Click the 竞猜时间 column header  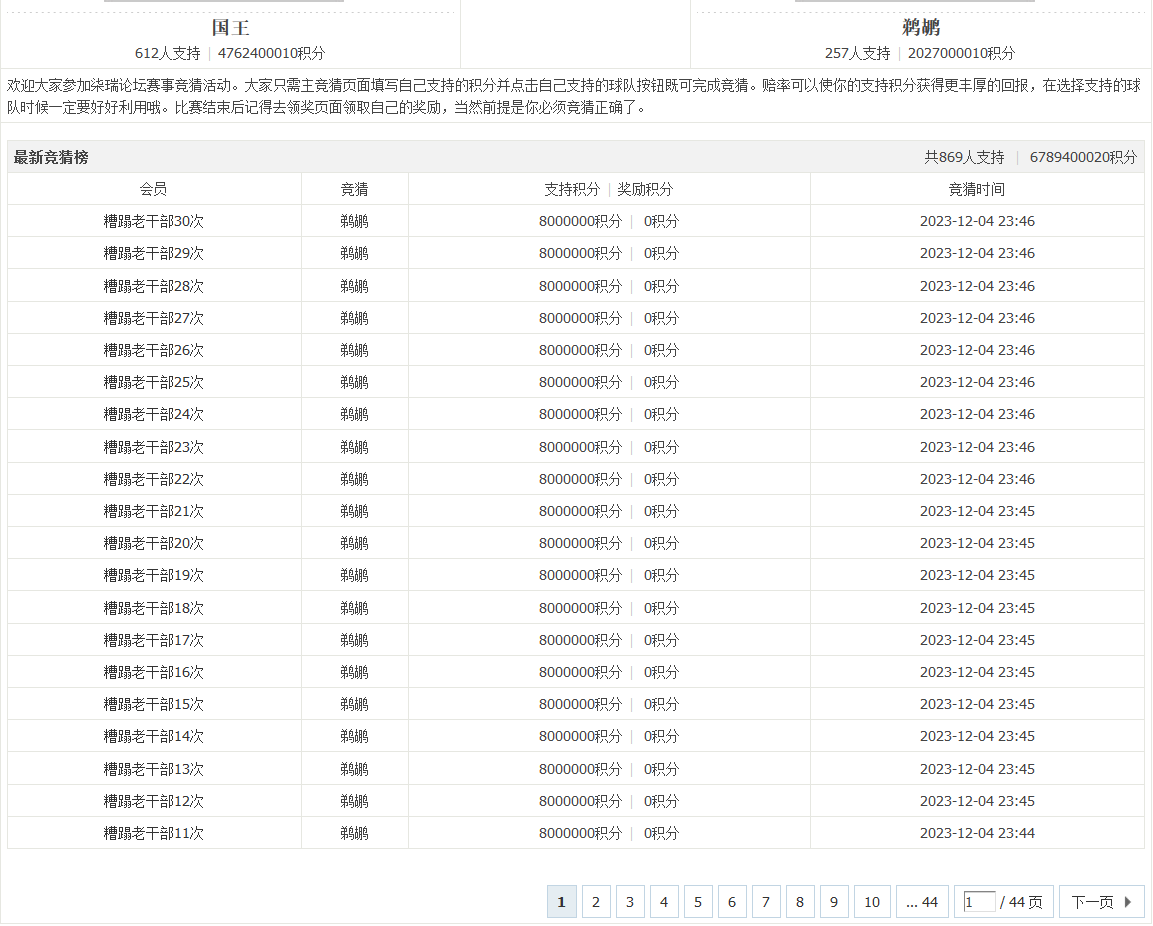click(980, 188)
